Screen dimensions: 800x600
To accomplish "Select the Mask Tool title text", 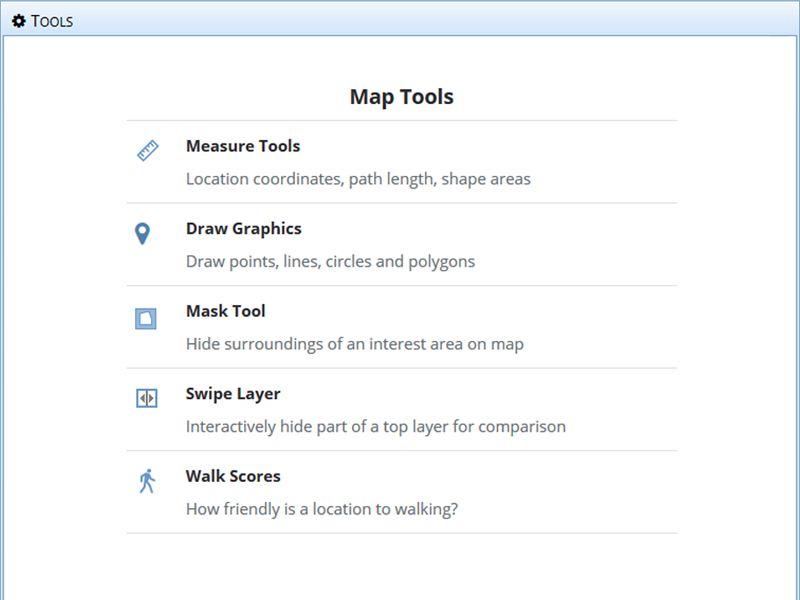I will 225,311.
